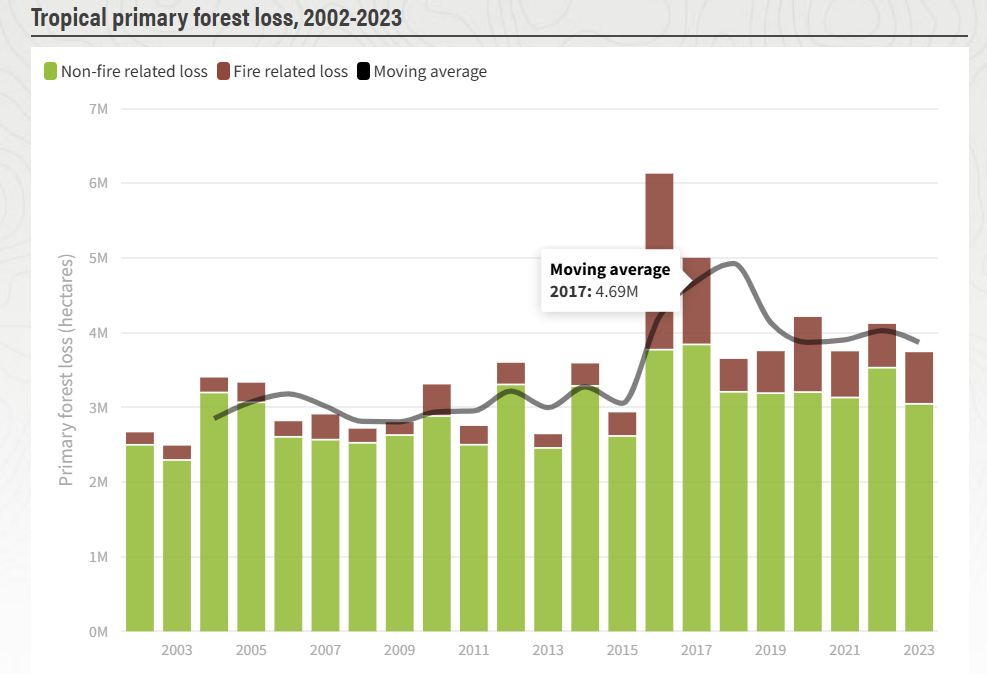
Task: Click the black Moving average legend swatch
Action: point(363,72)
